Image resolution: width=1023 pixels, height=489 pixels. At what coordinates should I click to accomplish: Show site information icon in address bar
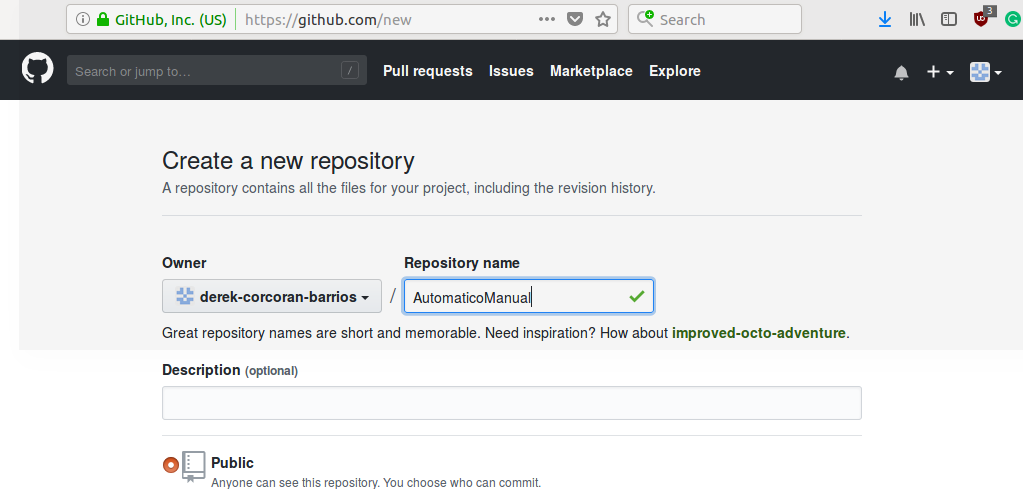[83, 19]
